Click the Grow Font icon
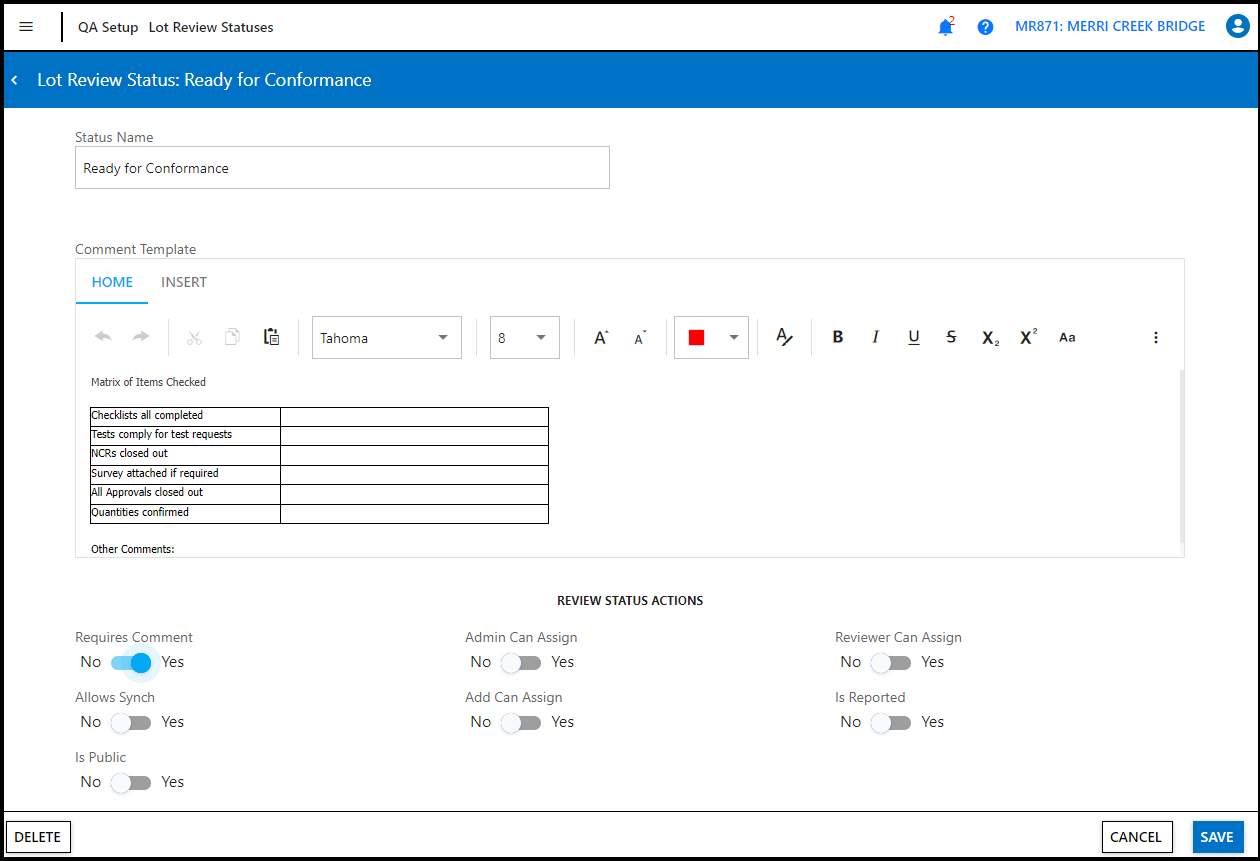This screenshot has height=861, width=1260. [600, 337]
